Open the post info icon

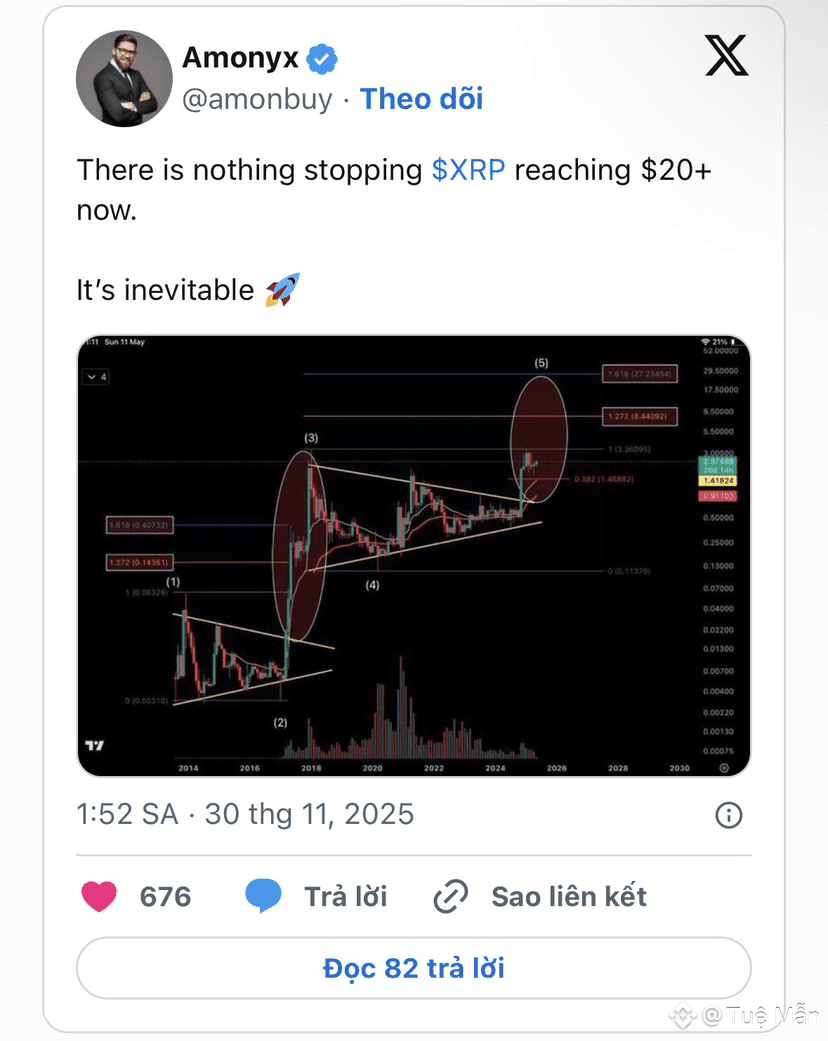pos(729,815)
